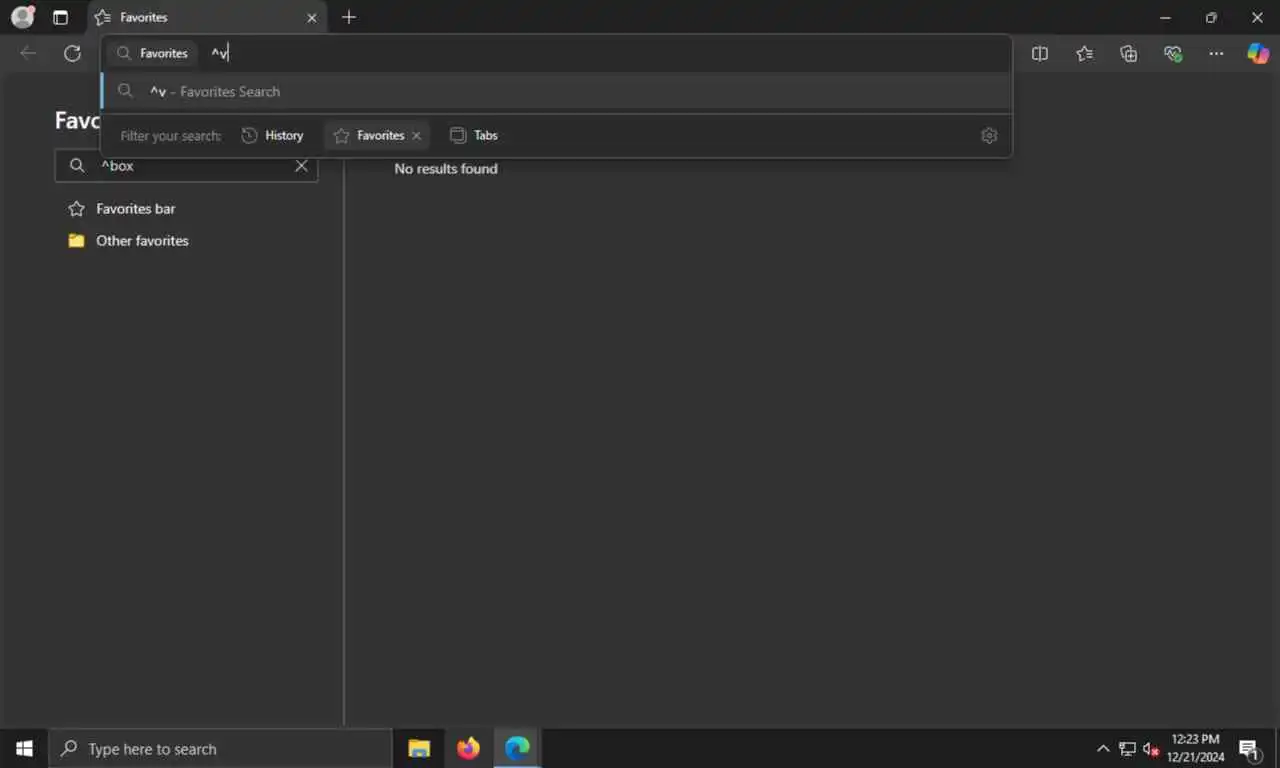
Task: Select the '^v - Favorites Search' suggestion
Action: [x=556, y=91]
